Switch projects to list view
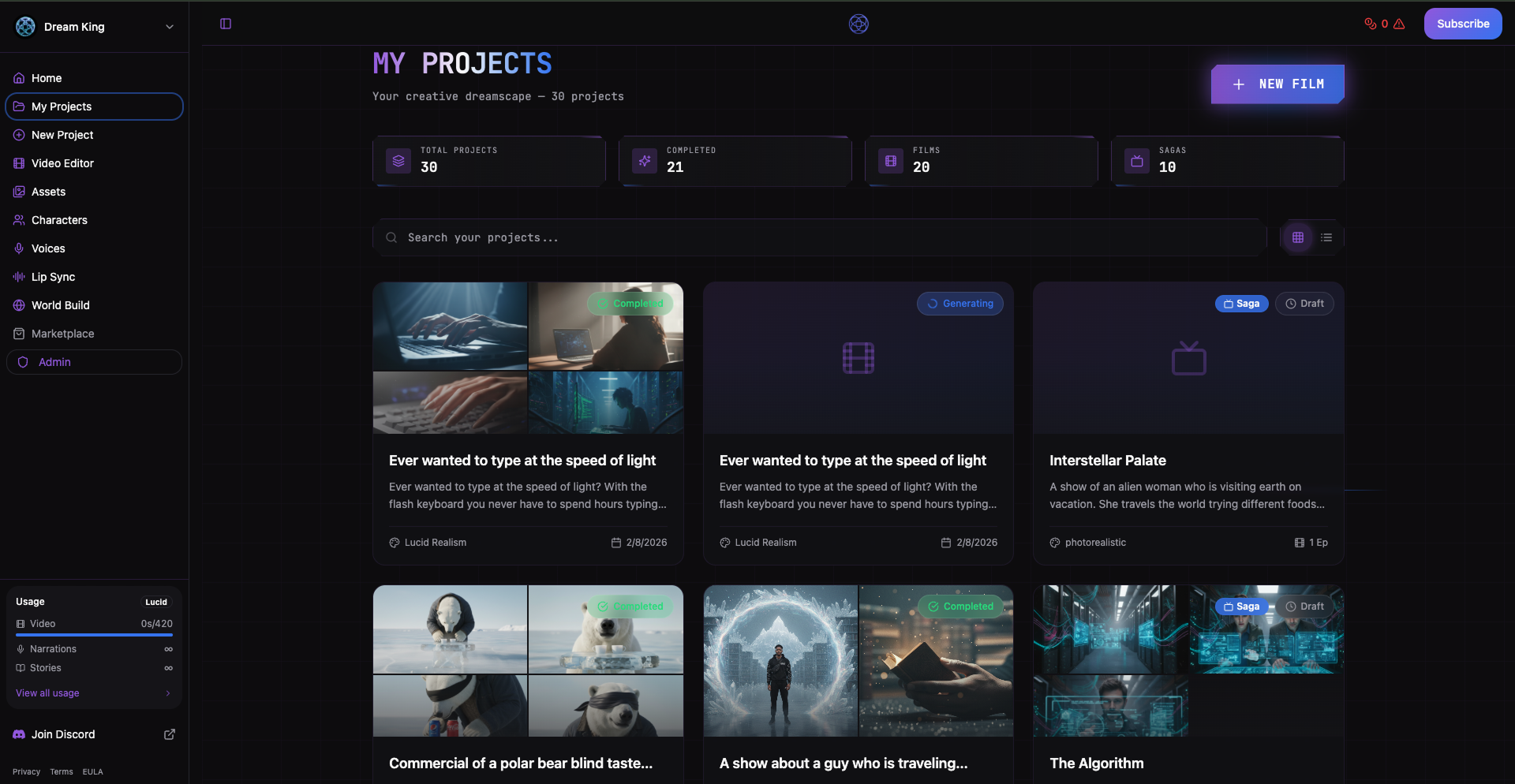Image resolution: width=1515 pixels, height=784 pixels. [1326, 237]
